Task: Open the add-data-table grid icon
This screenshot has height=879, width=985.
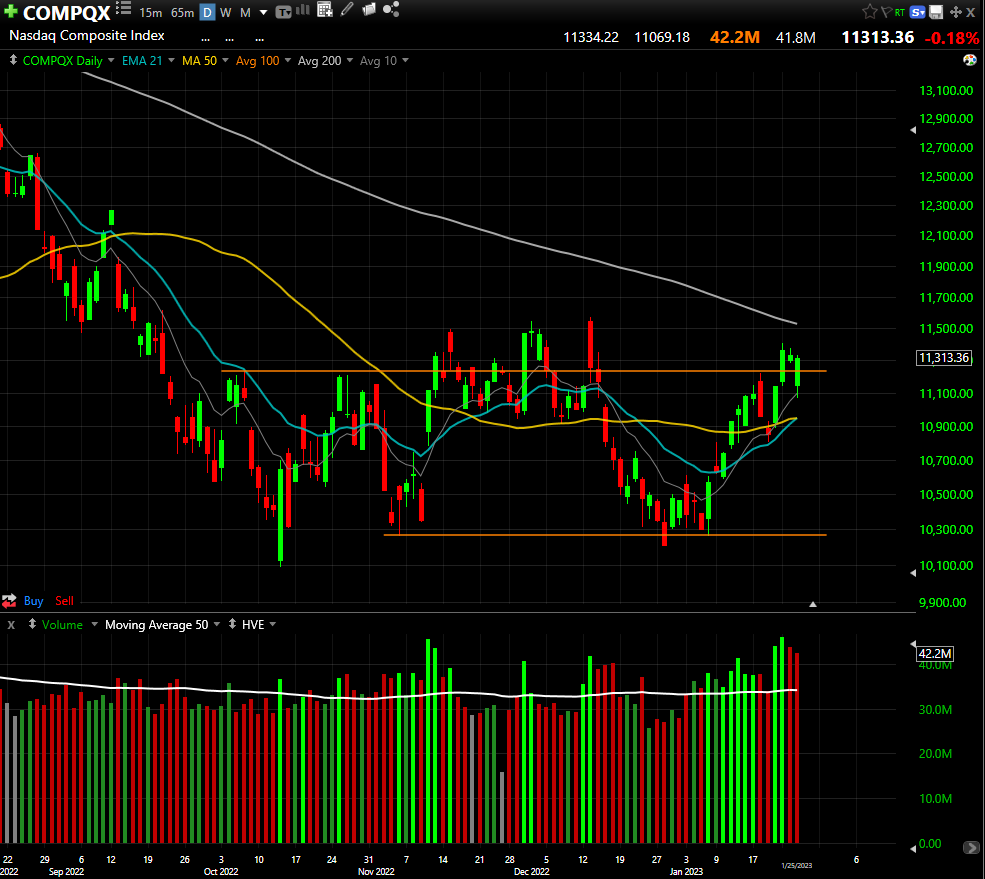Action: [325, 9]
